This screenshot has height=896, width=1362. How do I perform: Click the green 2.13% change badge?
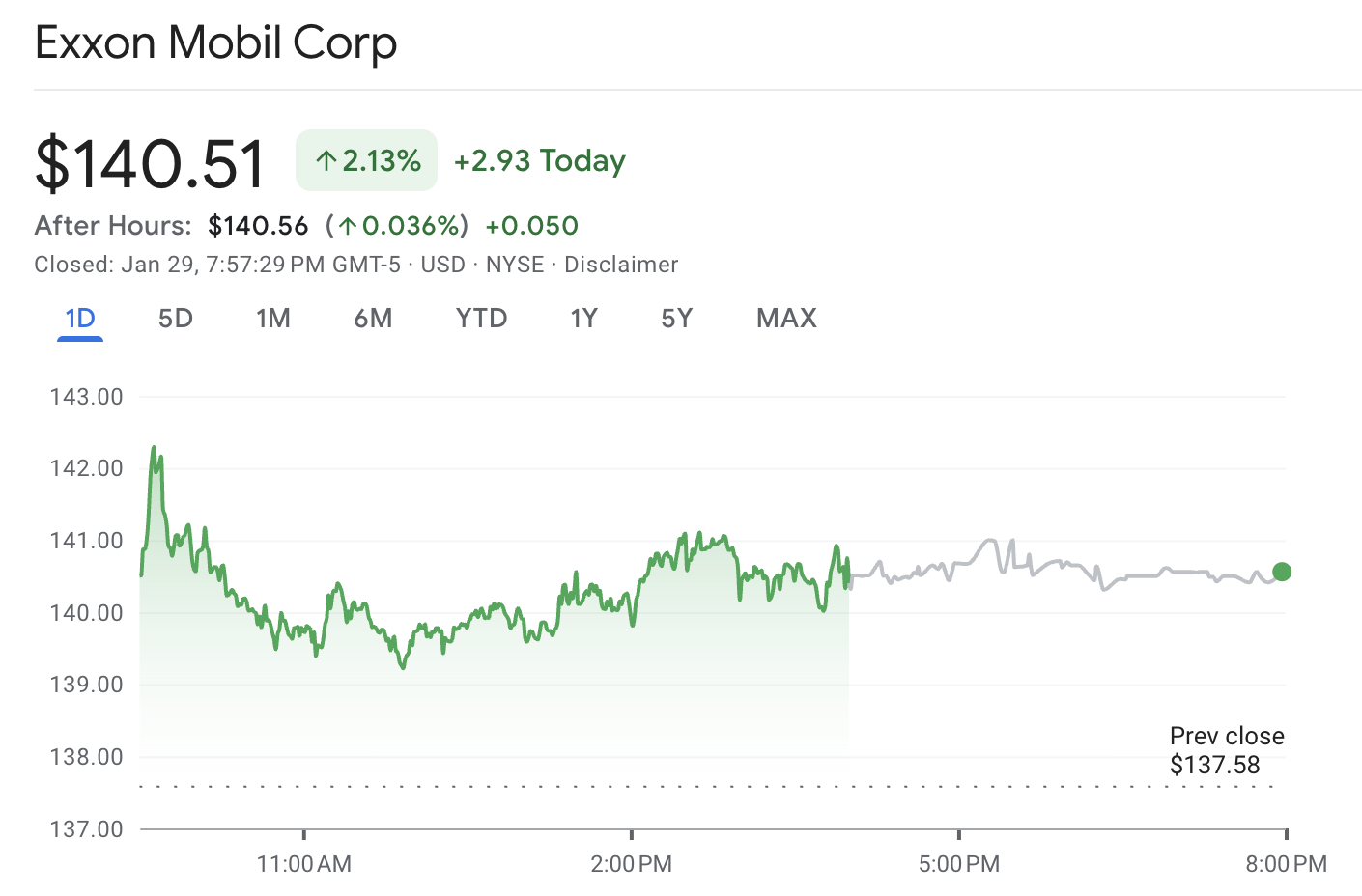point(365,159)
